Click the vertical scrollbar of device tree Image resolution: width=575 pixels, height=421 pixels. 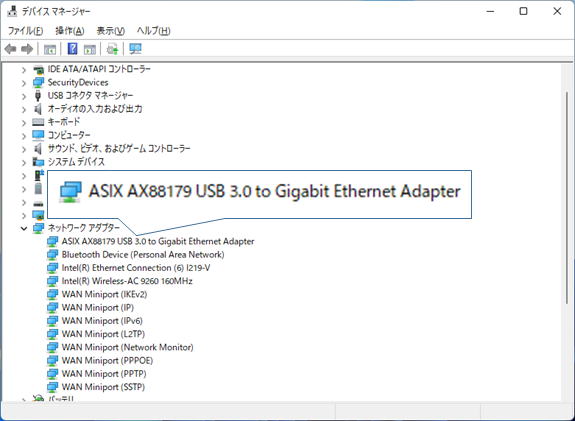567,198
